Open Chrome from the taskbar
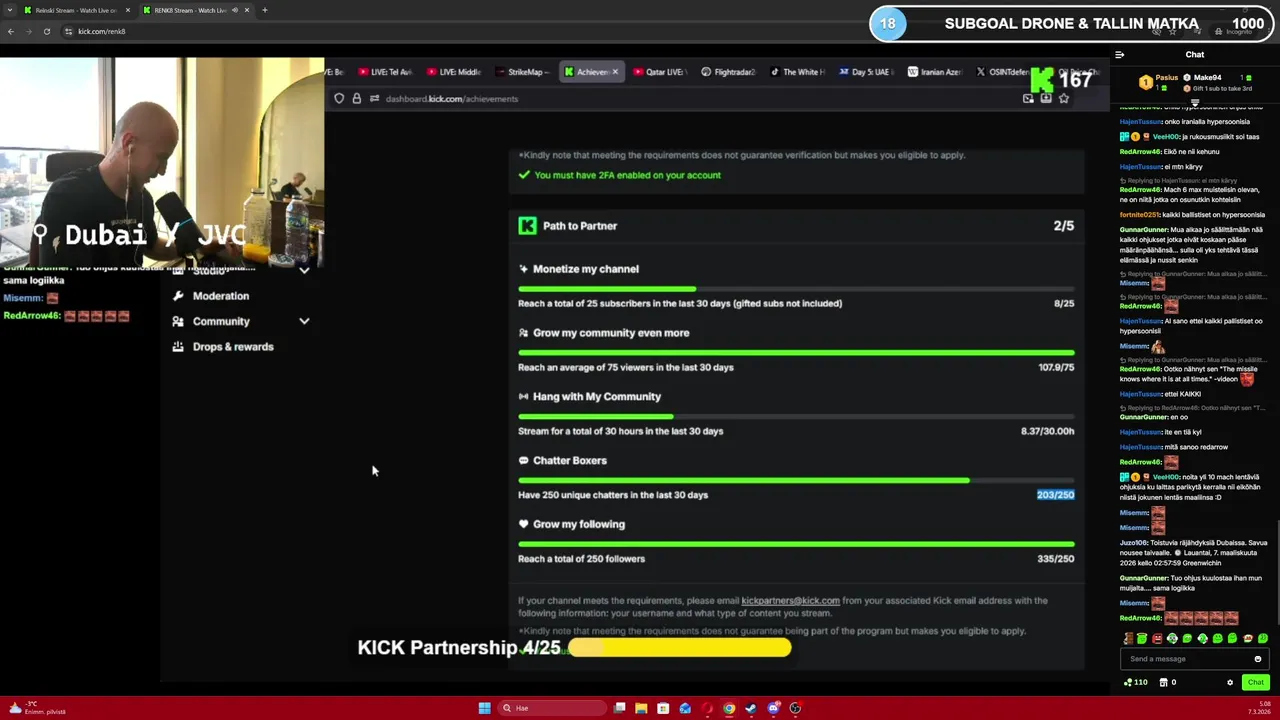 729,708
